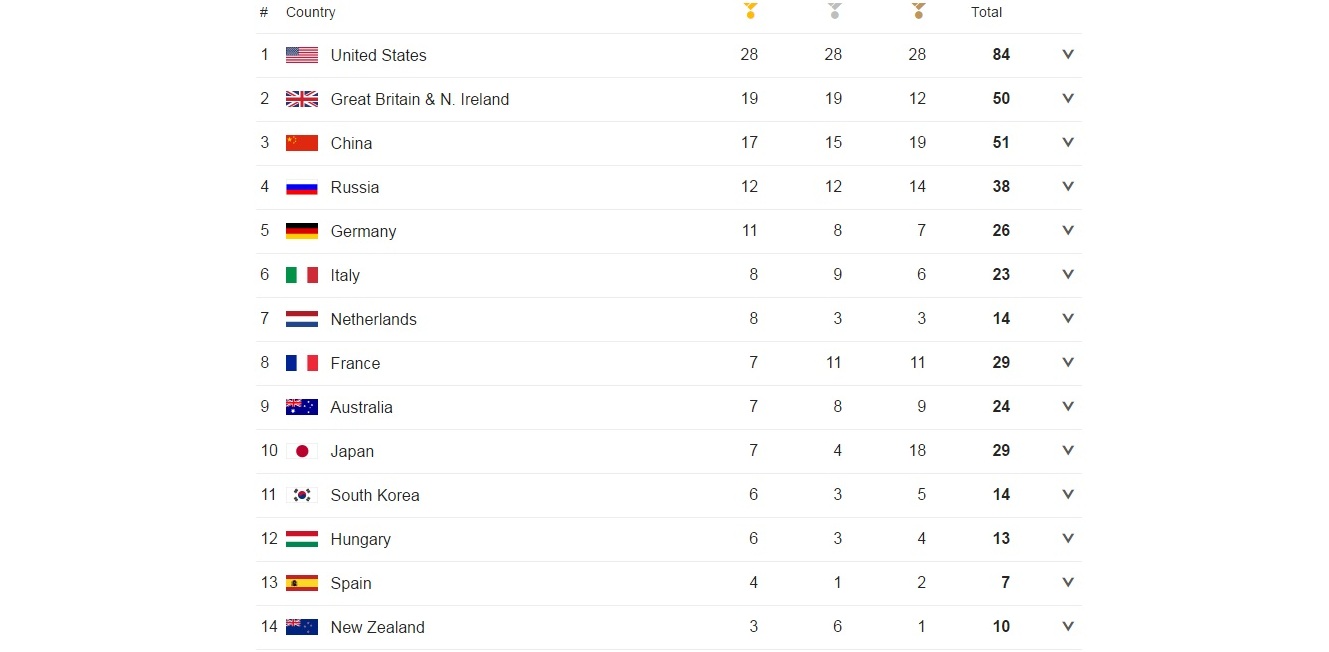Click the silver medal column icon
This screenshot has width=1329, height=652.
click(x=834, y=11)
